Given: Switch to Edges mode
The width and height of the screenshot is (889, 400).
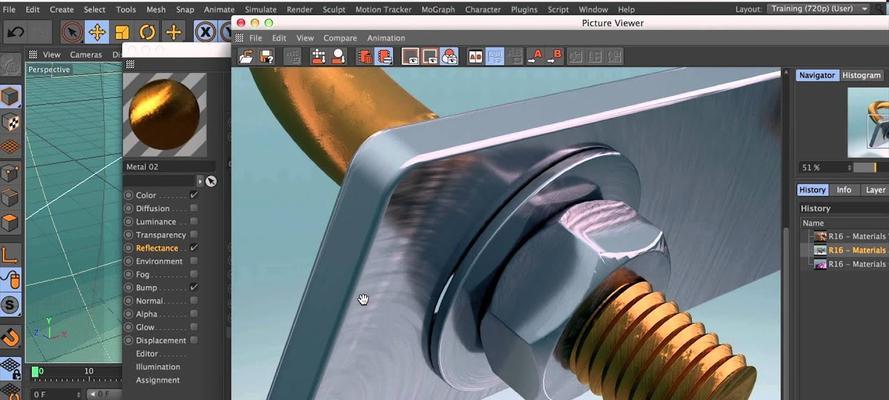Looking at the screenshot, I should (10, 198).
